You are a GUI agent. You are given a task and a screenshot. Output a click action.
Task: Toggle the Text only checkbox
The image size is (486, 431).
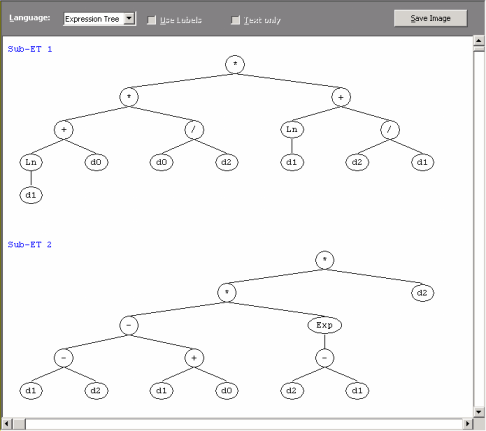(x=235, y=20)
